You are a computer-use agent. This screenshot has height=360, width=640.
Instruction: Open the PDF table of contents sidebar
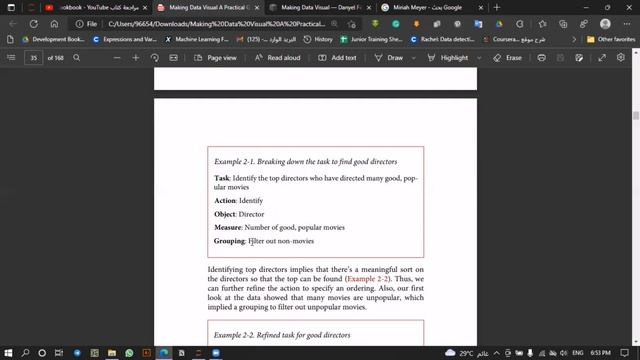(11, 58)
